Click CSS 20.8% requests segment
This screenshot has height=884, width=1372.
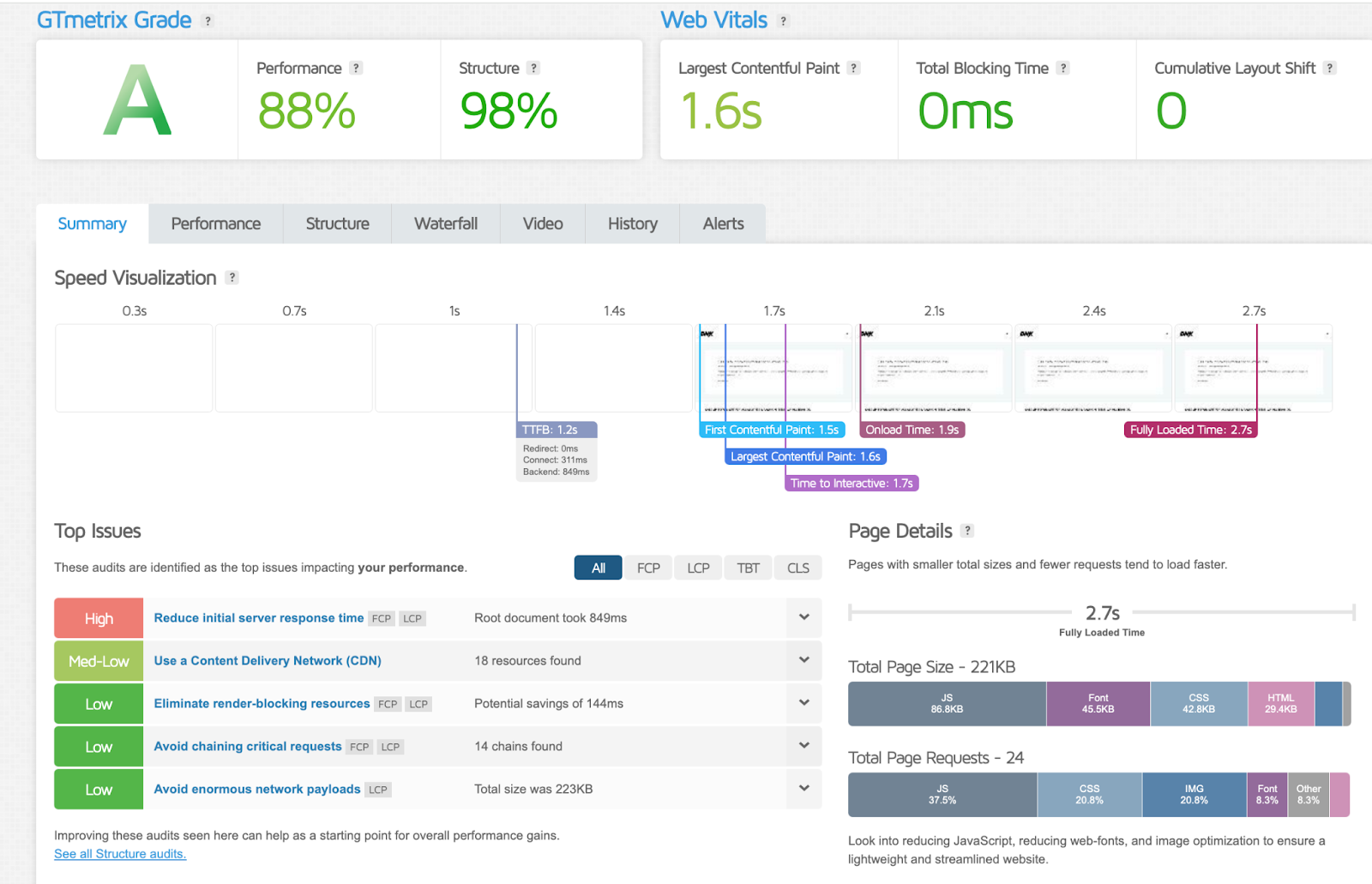1090,795
